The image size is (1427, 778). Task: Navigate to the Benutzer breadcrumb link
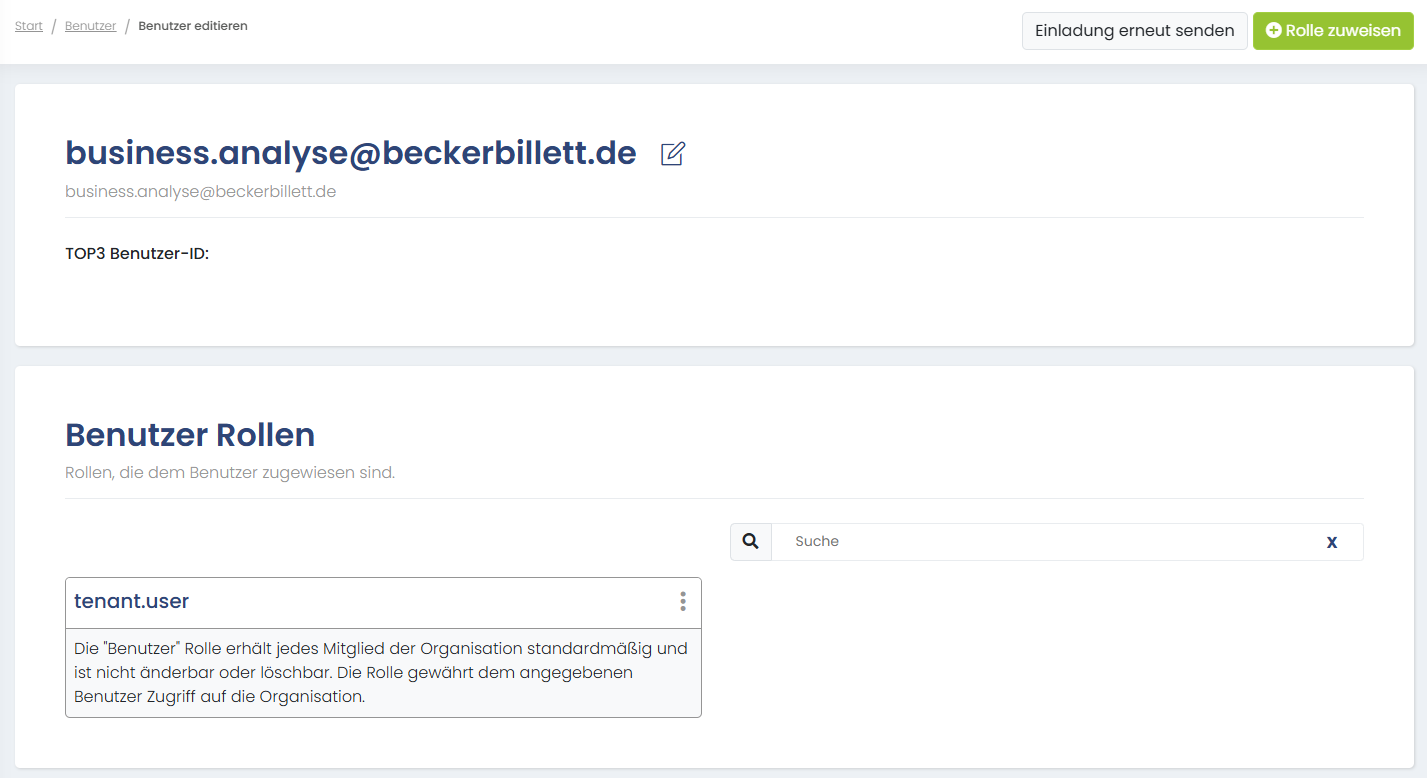click(90, 26)
